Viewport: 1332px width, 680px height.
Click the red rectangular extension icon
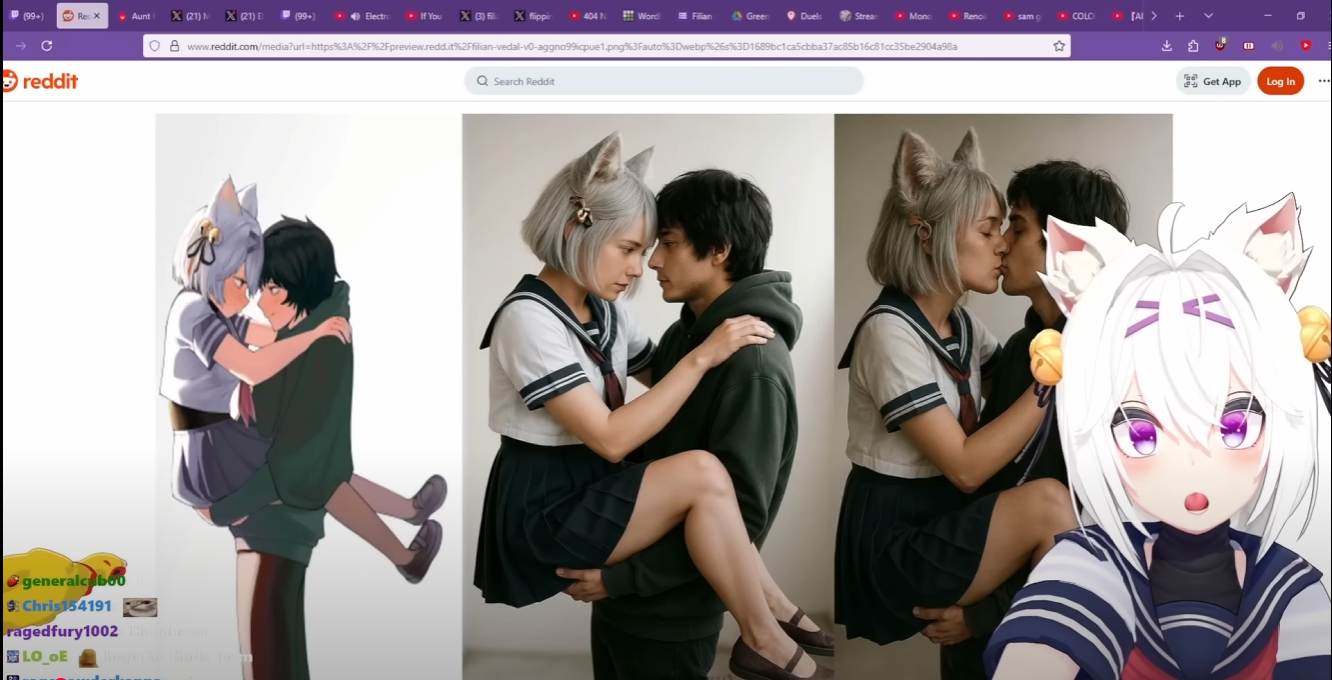(x=1249, y=46)
